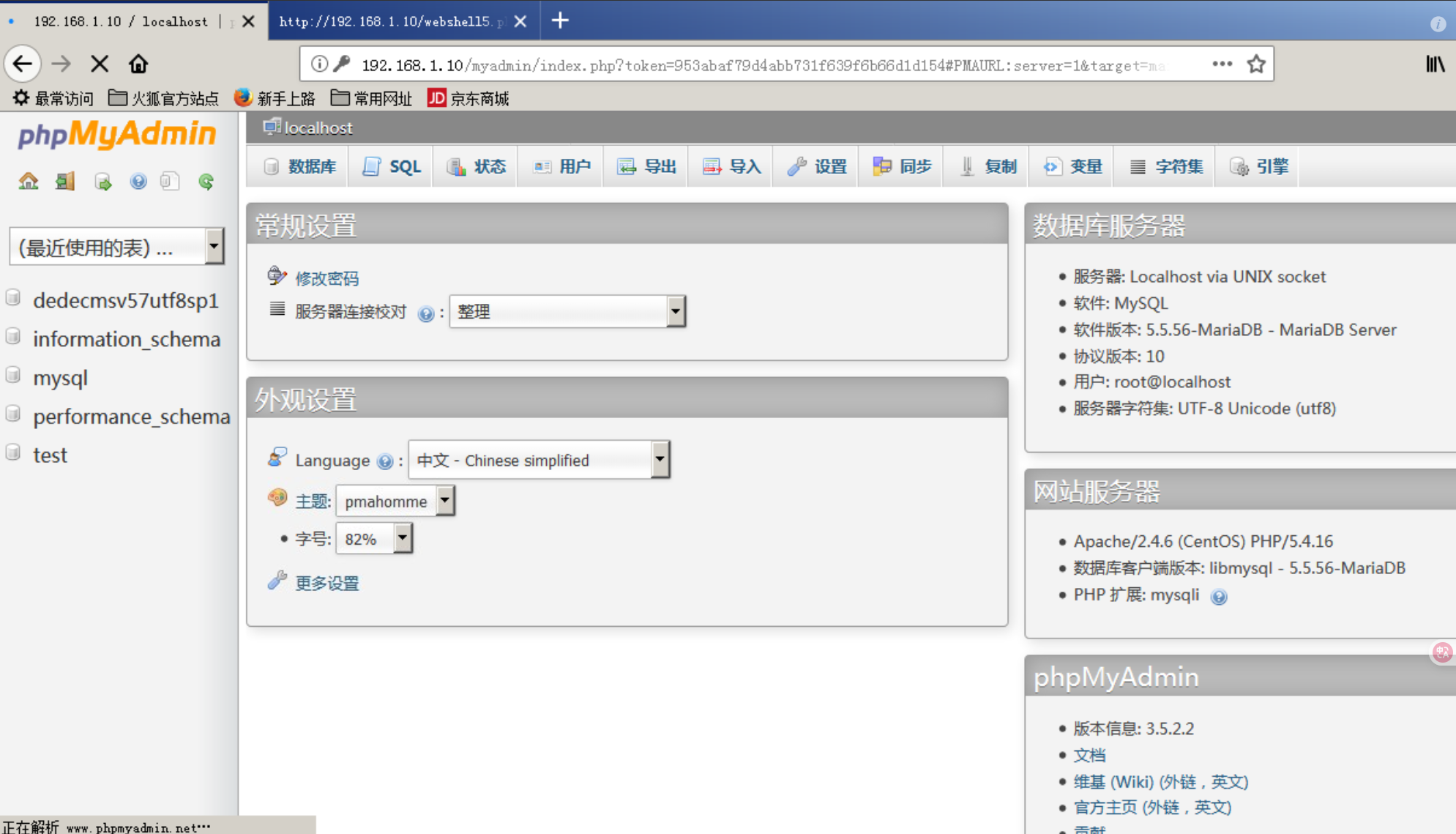
Task: Select the mysql database
Action: pos(60,378)
